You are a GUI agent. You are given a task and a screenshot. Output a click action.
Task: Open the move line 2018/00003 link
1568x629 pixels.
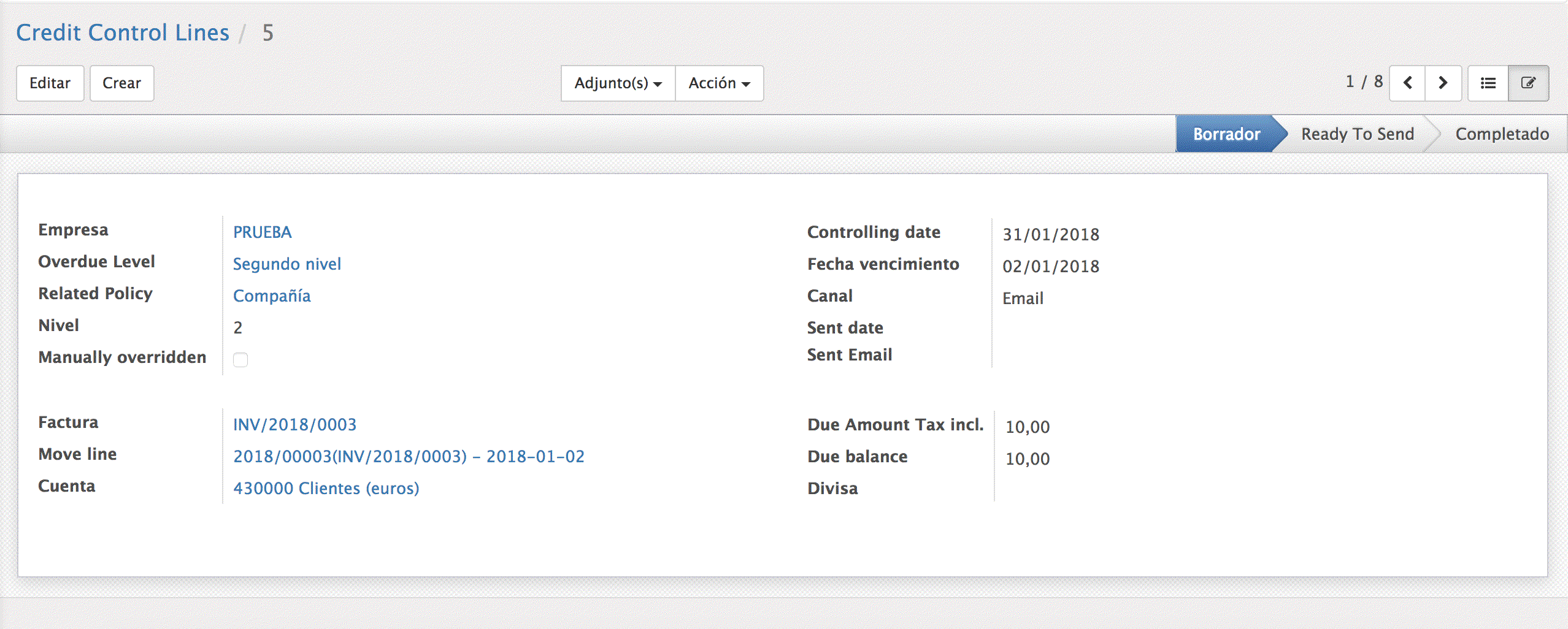pos(409,457)
